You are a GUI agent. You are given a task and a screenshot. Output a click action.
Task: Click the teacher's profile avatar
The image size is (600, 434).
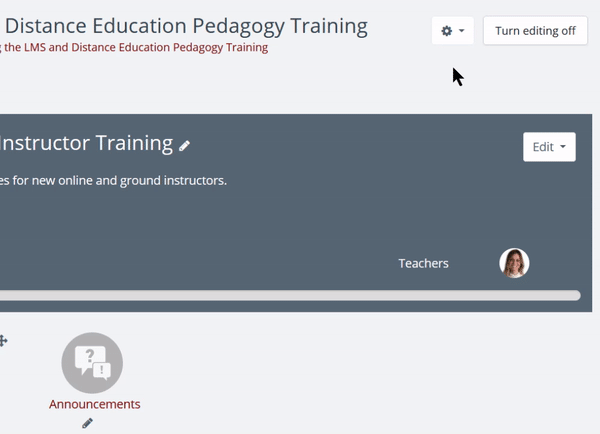pyautogui.click(x=514, y=263)
